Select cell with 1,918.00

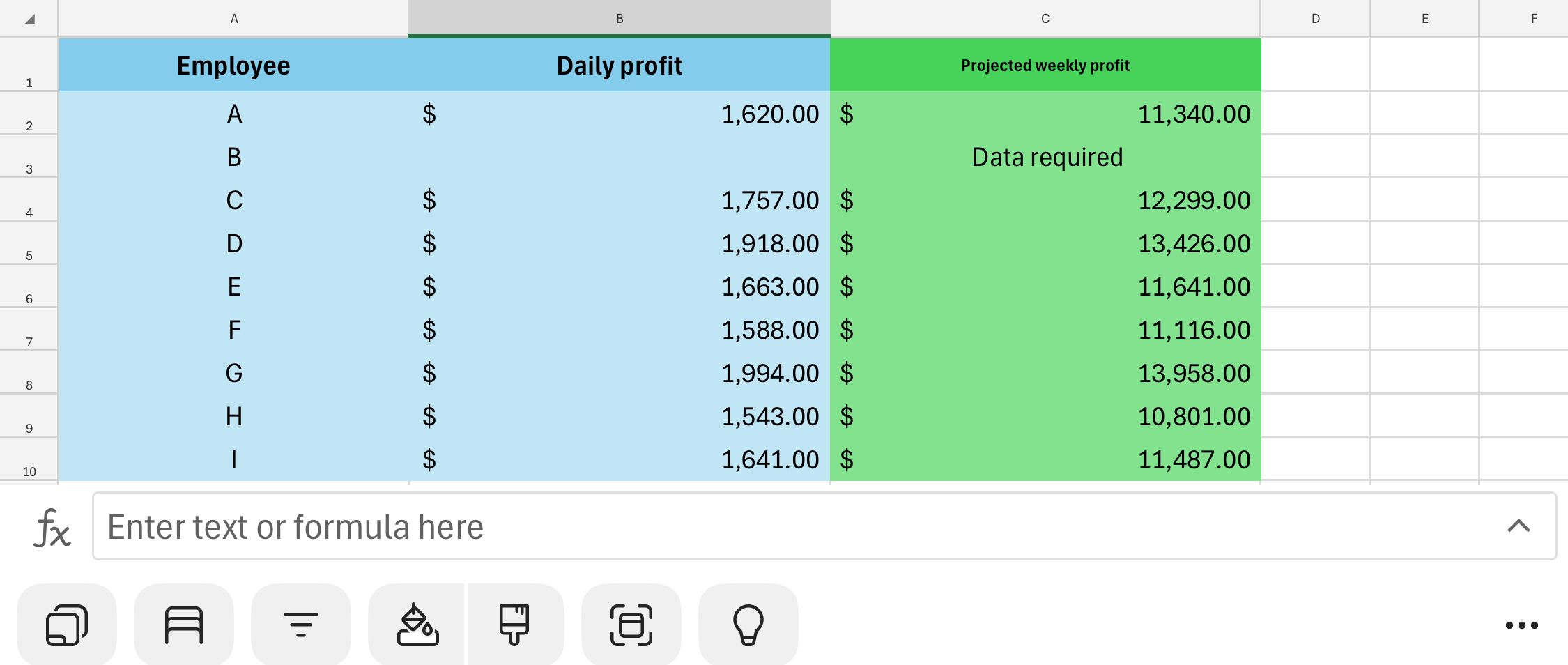point(619,243)
